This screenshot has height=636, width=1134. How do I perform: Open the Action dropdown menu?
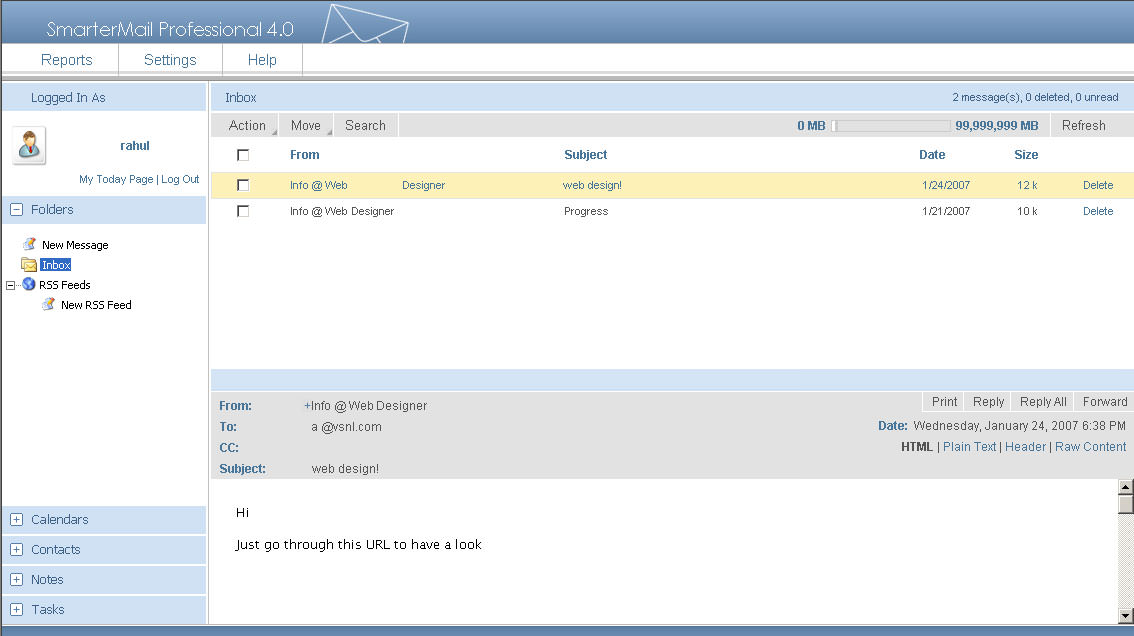245,125
